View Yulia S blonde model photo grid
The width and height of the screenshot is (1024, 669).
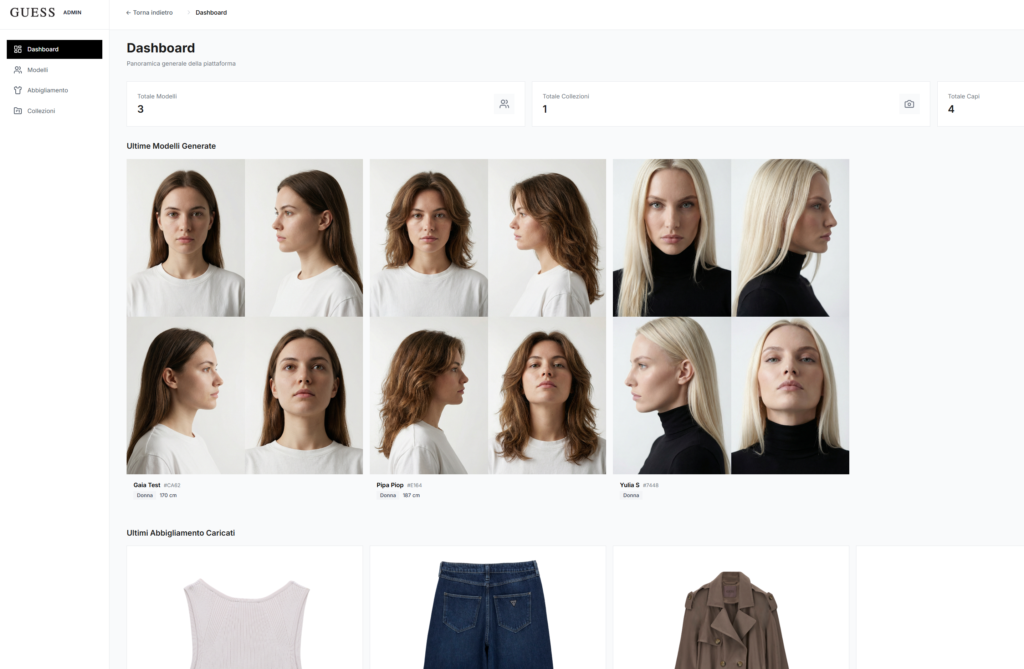[730, 316]
